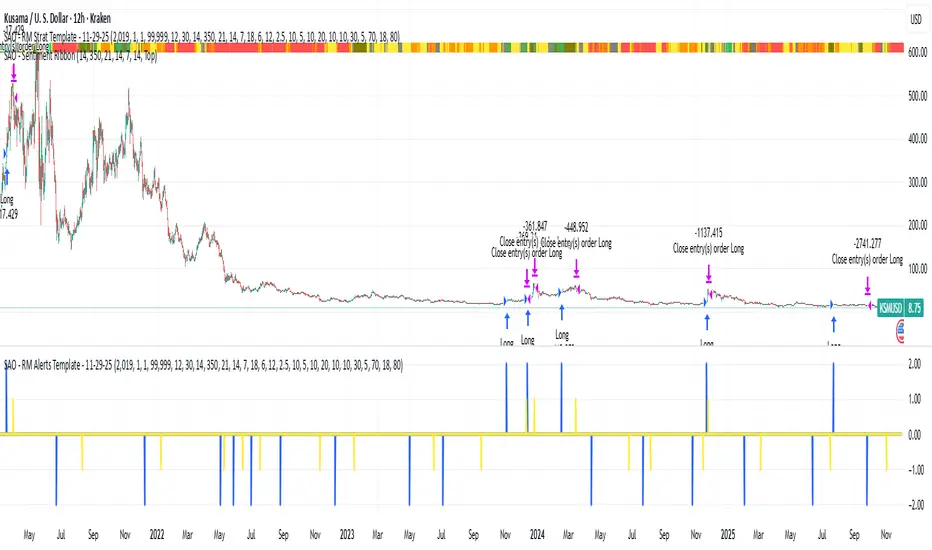
Task: Click the 2025 label on time axis
Action: (728, 535)
